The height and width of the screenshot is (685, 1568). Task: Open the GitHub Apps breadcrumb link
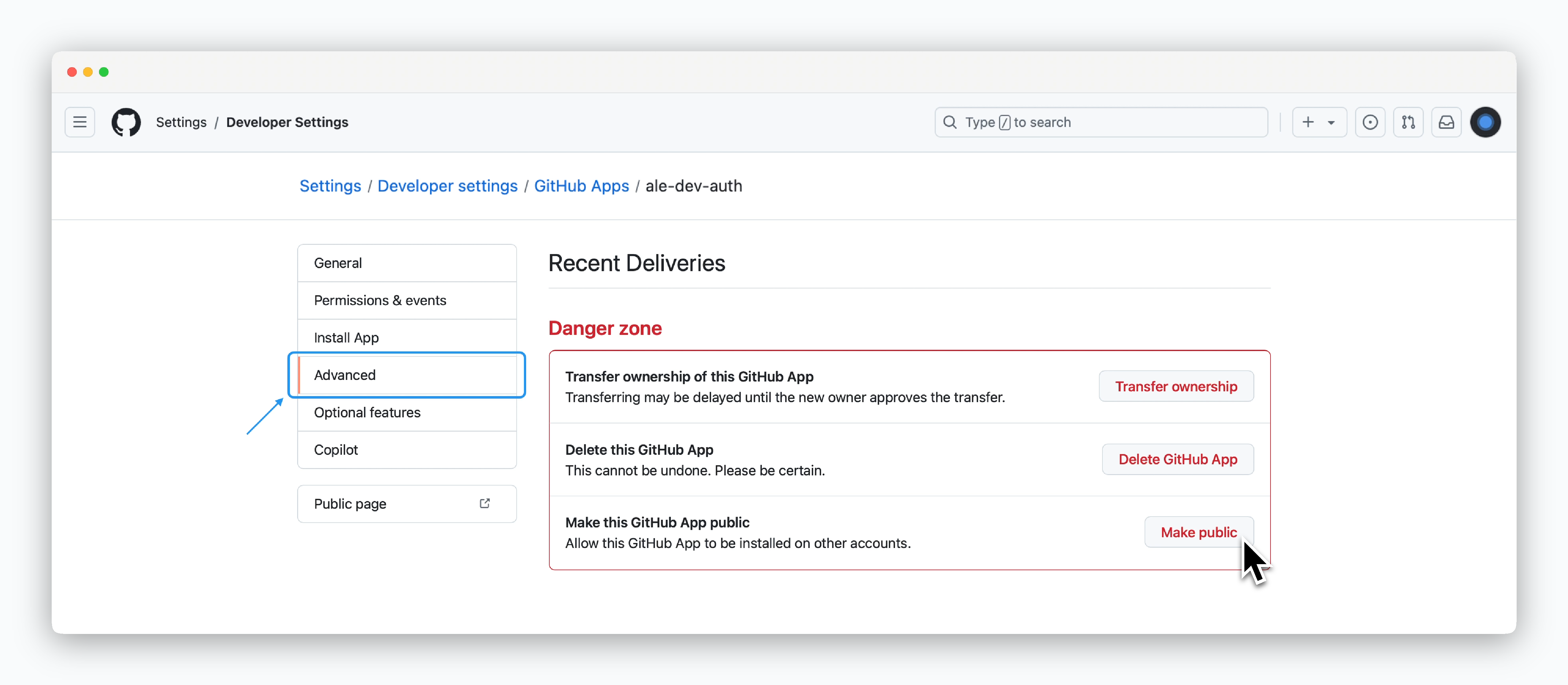pos(581,186)
